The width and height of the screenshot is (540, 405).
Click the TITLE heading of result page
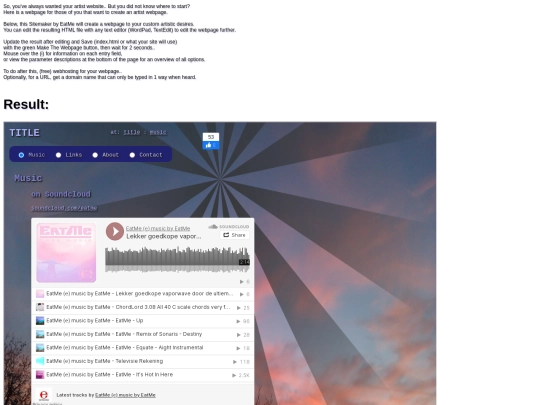[x=24, y=133]
